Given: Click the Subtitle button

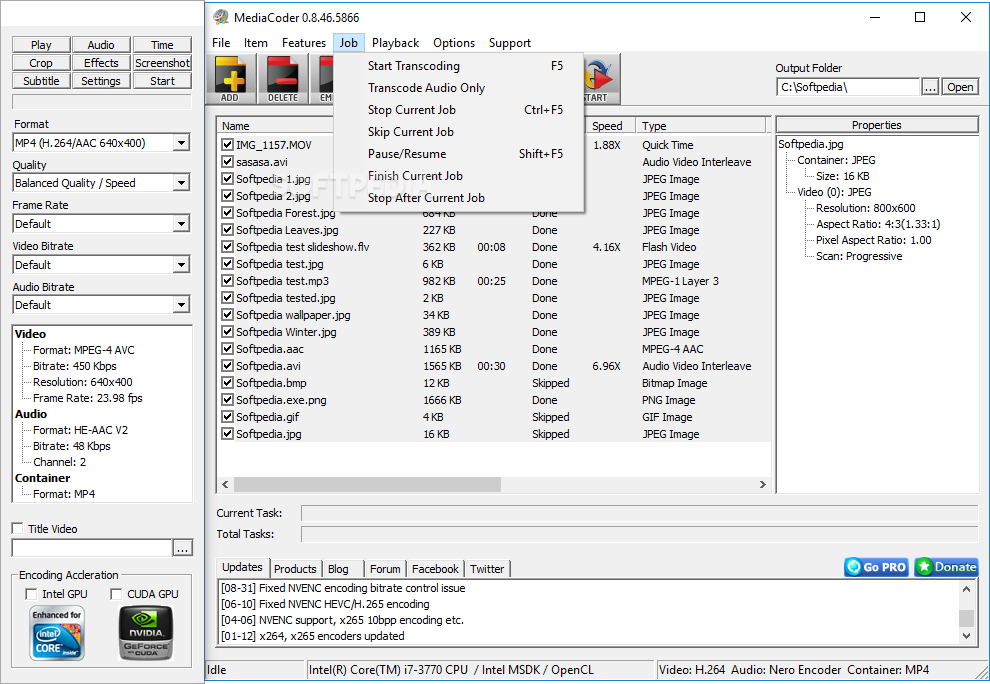Looking at the screenshot, I should pyautogui.click(x=41, y=81).
